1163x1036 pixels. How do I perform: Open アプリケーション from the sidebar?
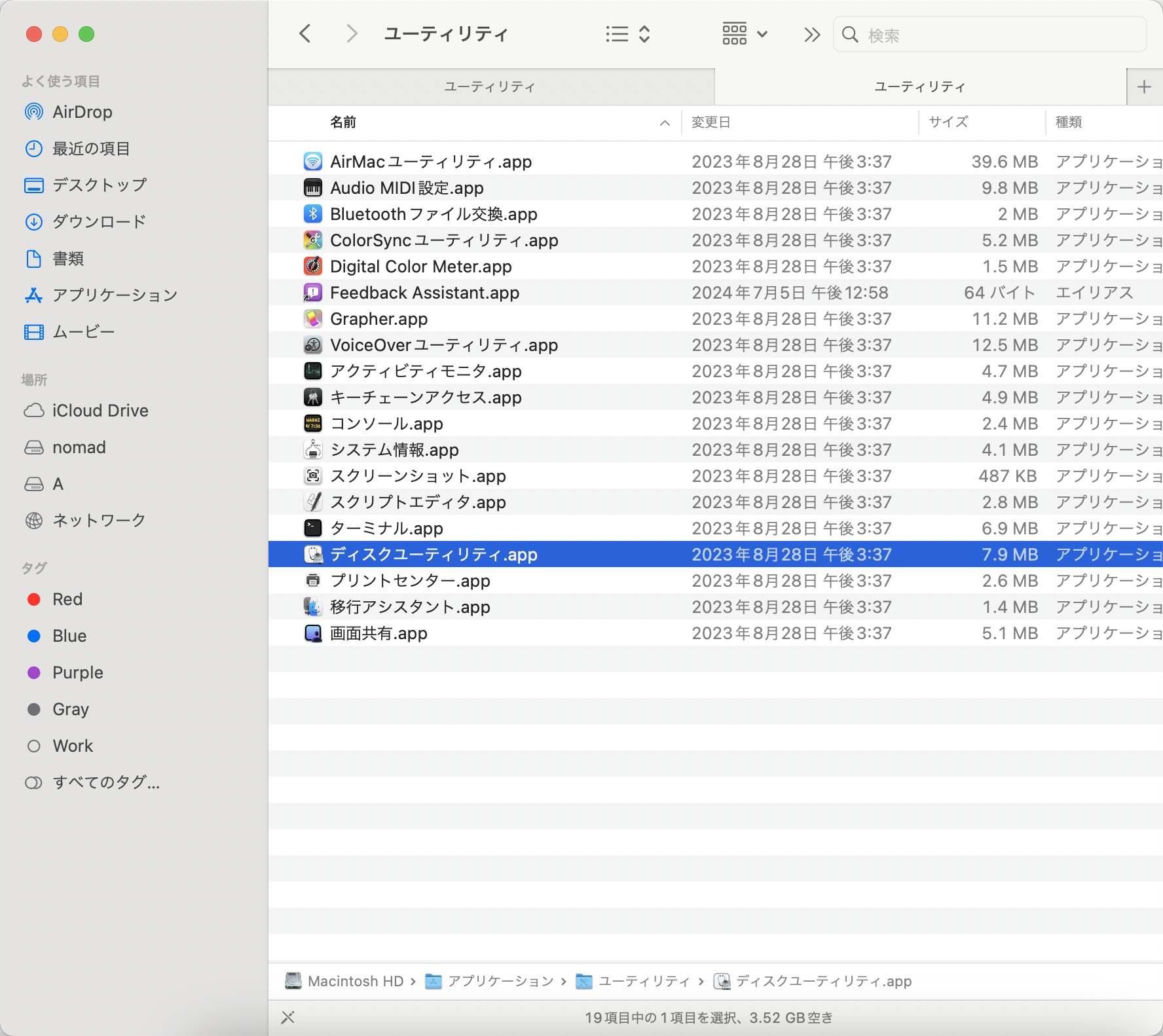pos(113,295)
